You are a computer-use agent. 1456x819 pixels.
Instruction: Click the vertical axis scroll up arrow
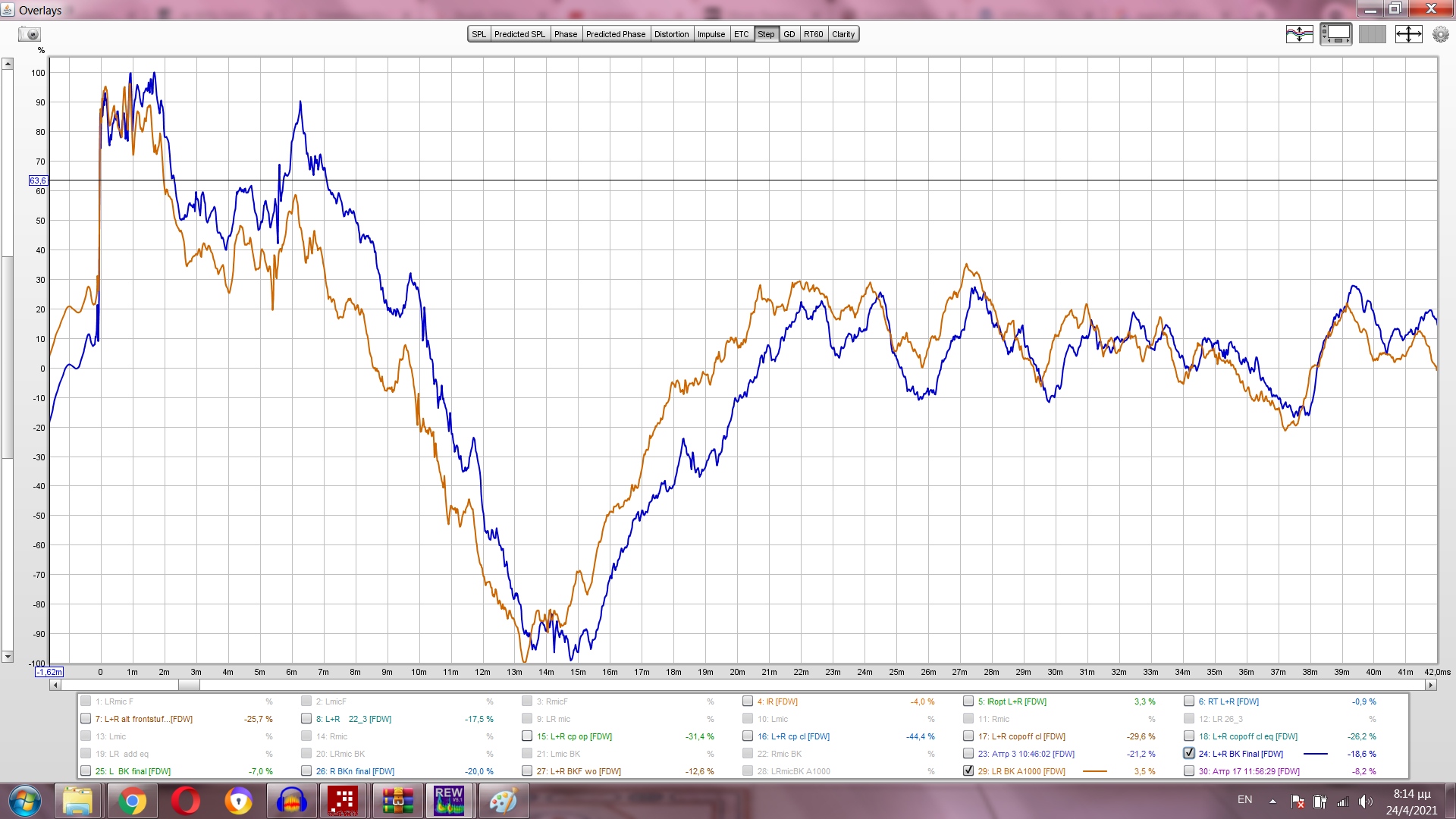8,64
